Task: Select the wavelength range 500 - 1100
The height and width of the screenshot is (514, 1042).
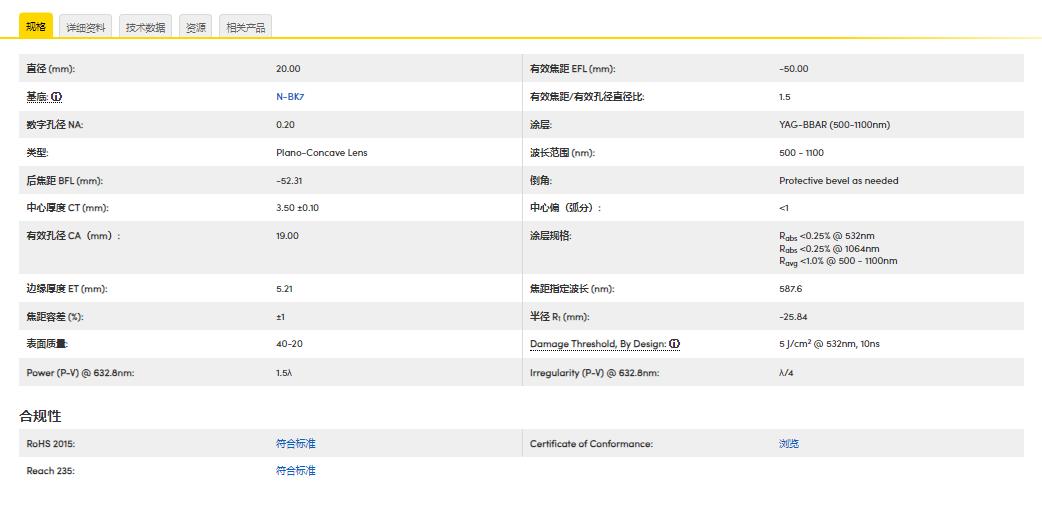Action: point(801,152)
